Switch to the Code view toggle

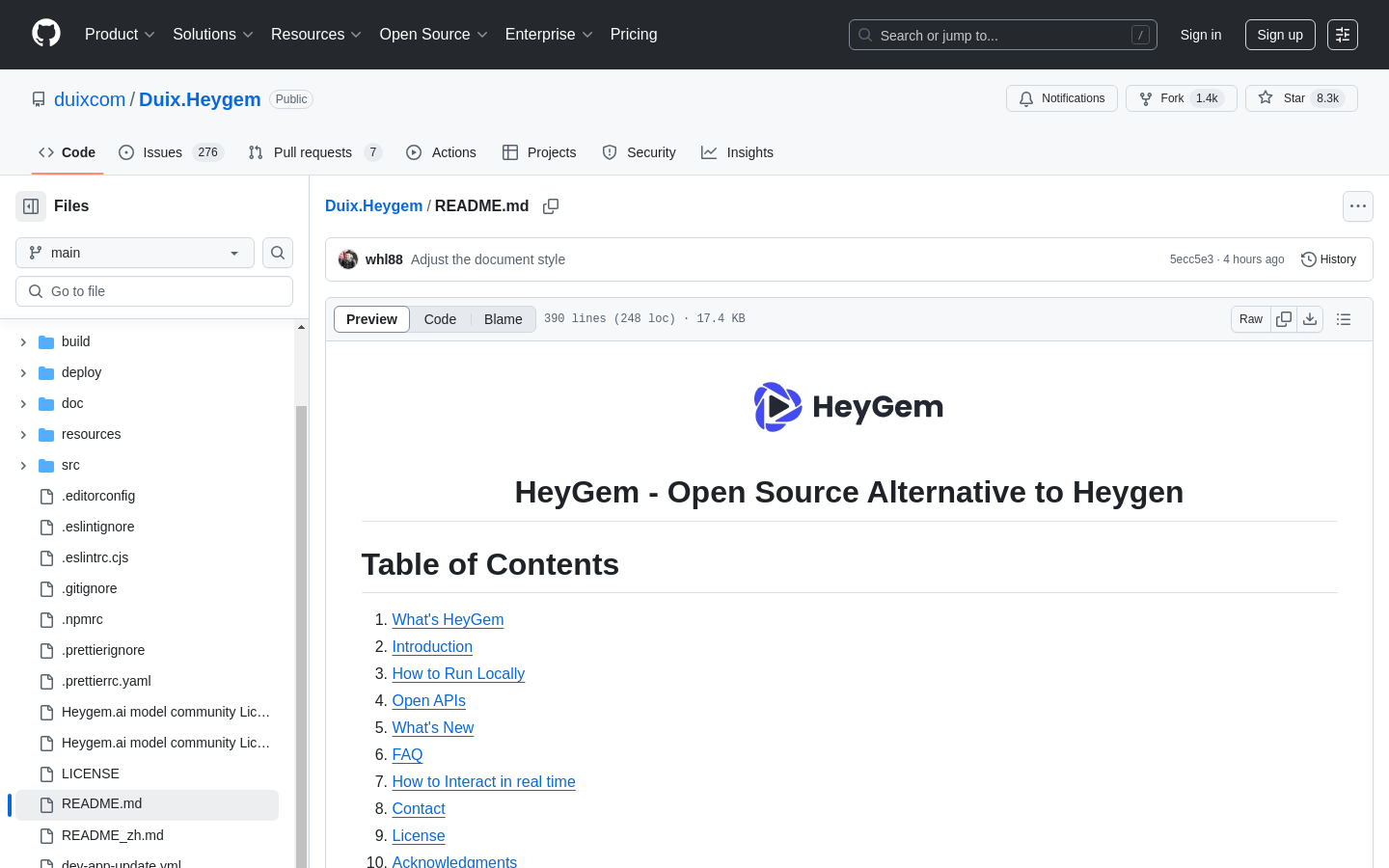(x=440, y=319)
